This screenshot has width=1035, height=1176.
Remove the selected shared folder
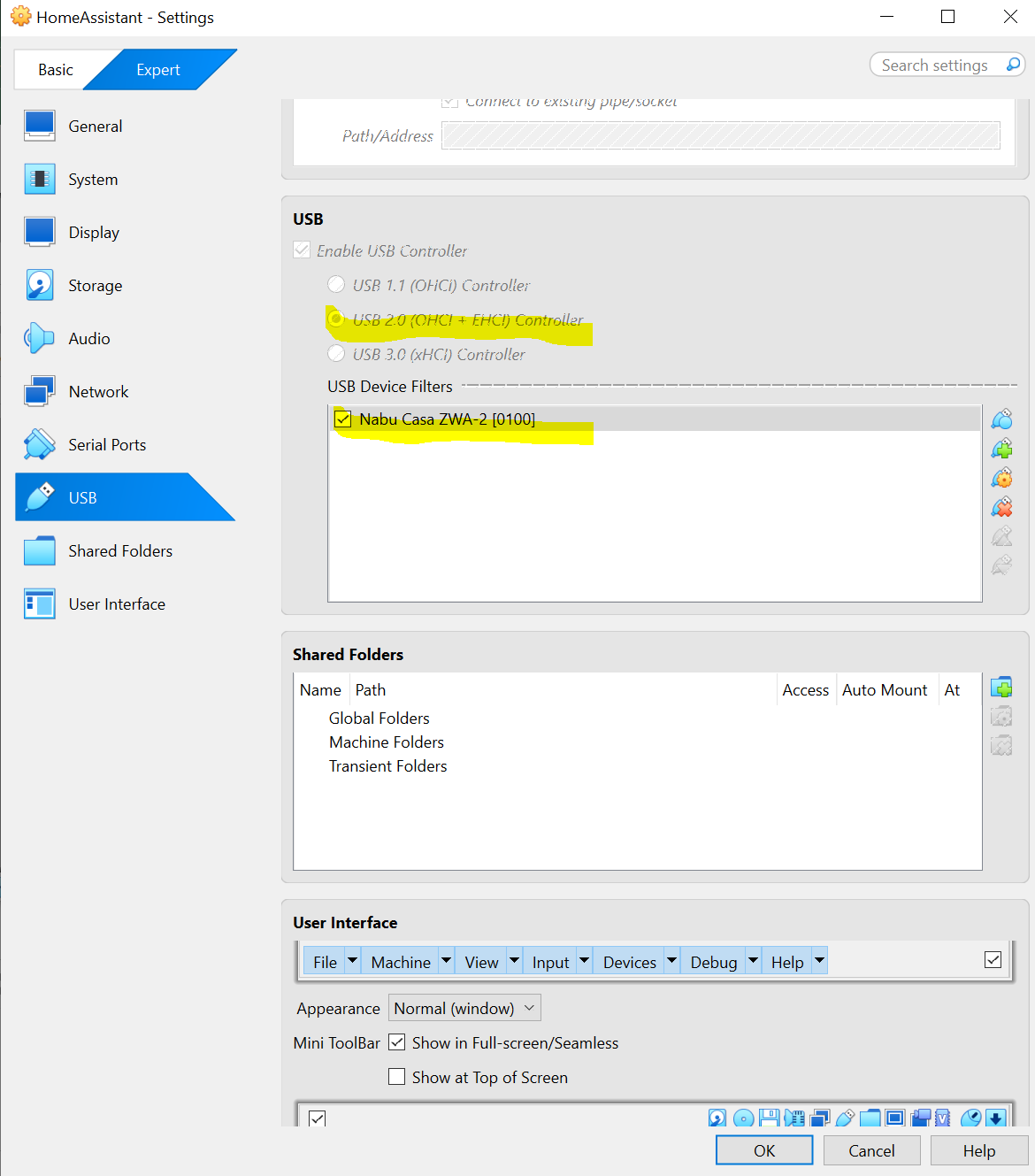(1001, 746)
